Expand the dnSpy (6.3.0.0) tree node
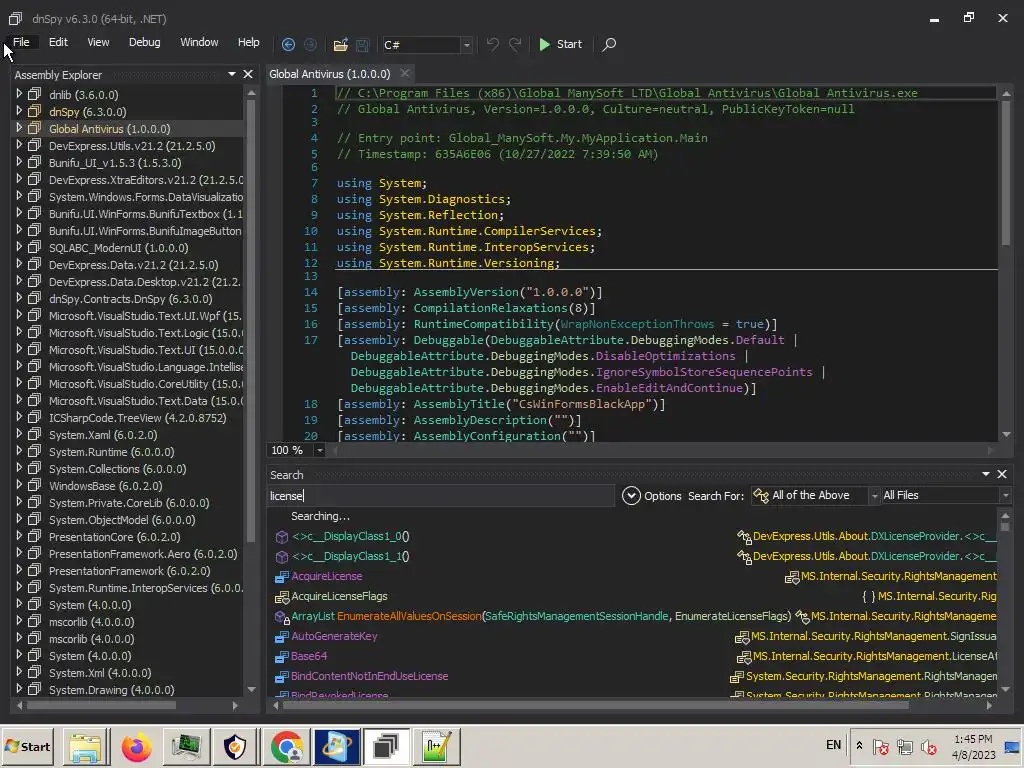Screen dimensions: 1024x768 coord(19,111)
